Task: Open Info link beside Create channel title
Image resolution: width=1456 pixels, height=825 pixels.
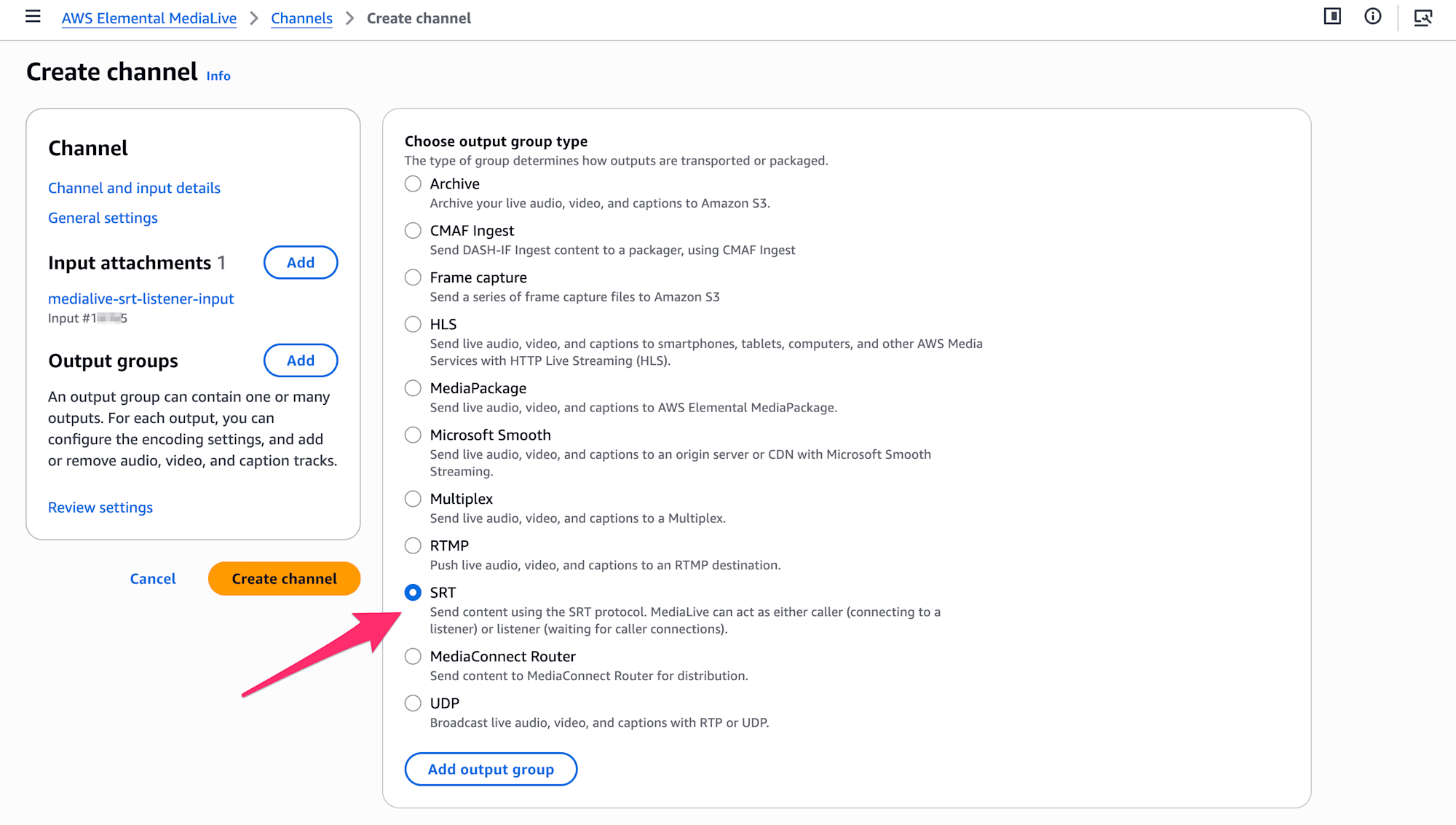Action: tap(218, 76)
